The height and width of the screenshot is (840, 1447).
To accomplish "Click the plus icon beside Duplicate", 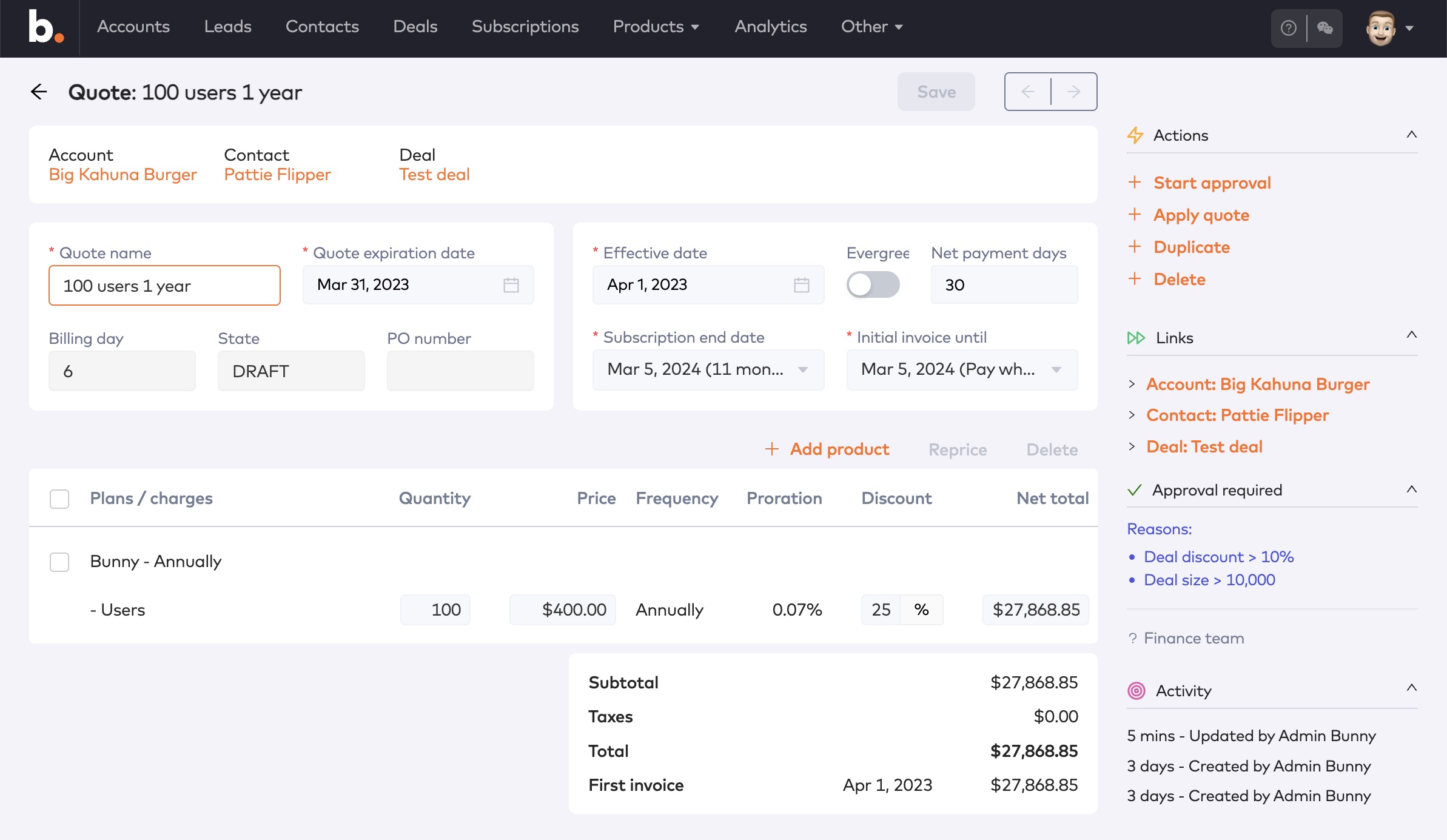I will pyautogui.click(x=1135, y=246).
